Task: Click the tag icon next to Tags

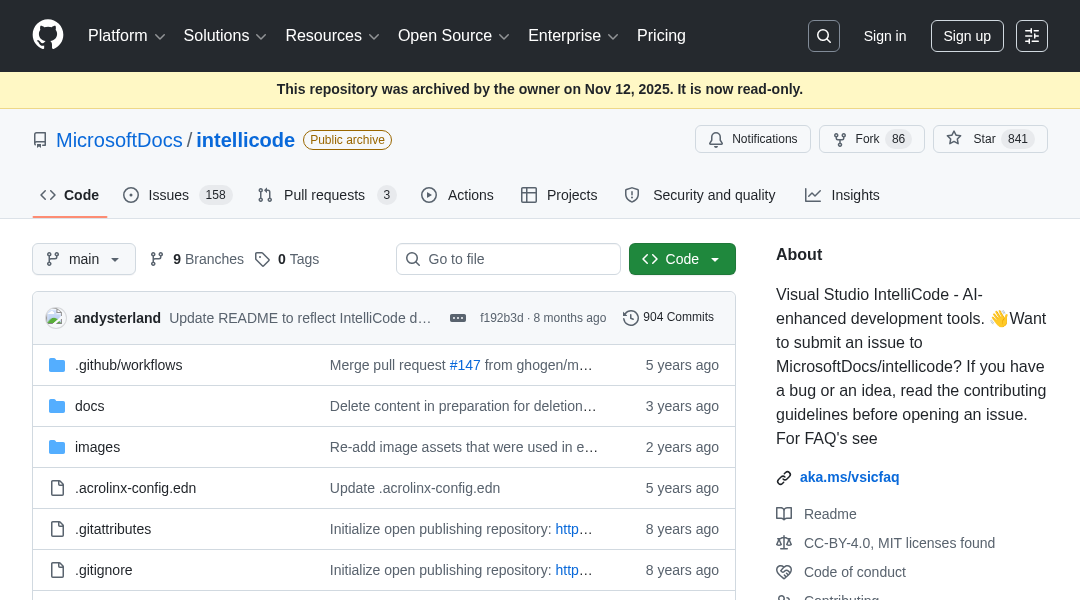Action: 262,259
